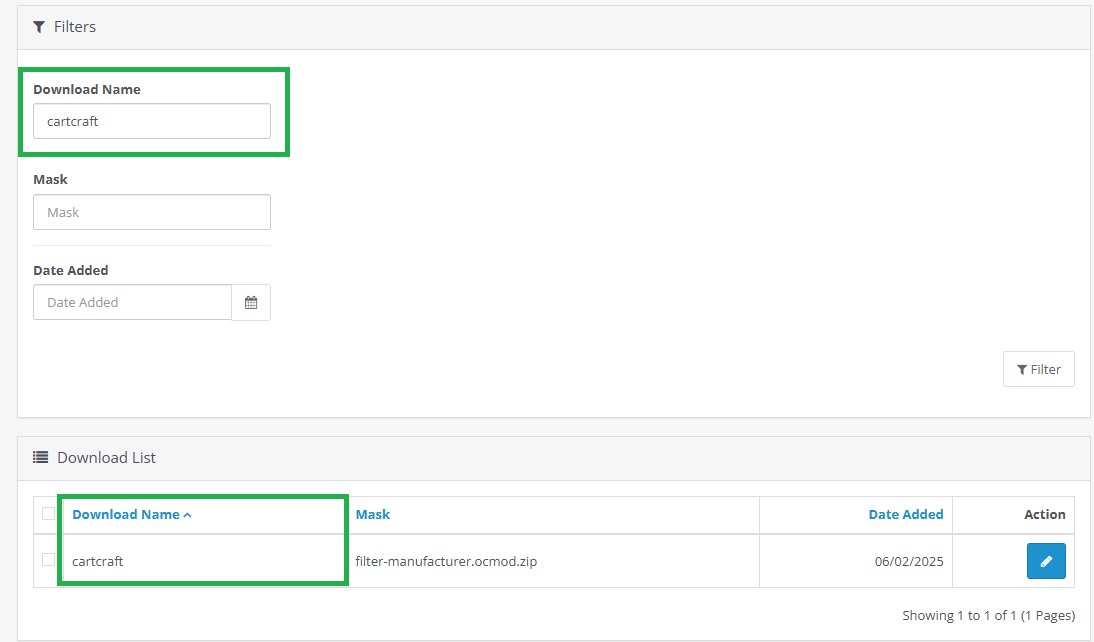Select the cartcraft name cell in table
The width and height of the screenshot is (1094, 642).
tap(98, 562)
